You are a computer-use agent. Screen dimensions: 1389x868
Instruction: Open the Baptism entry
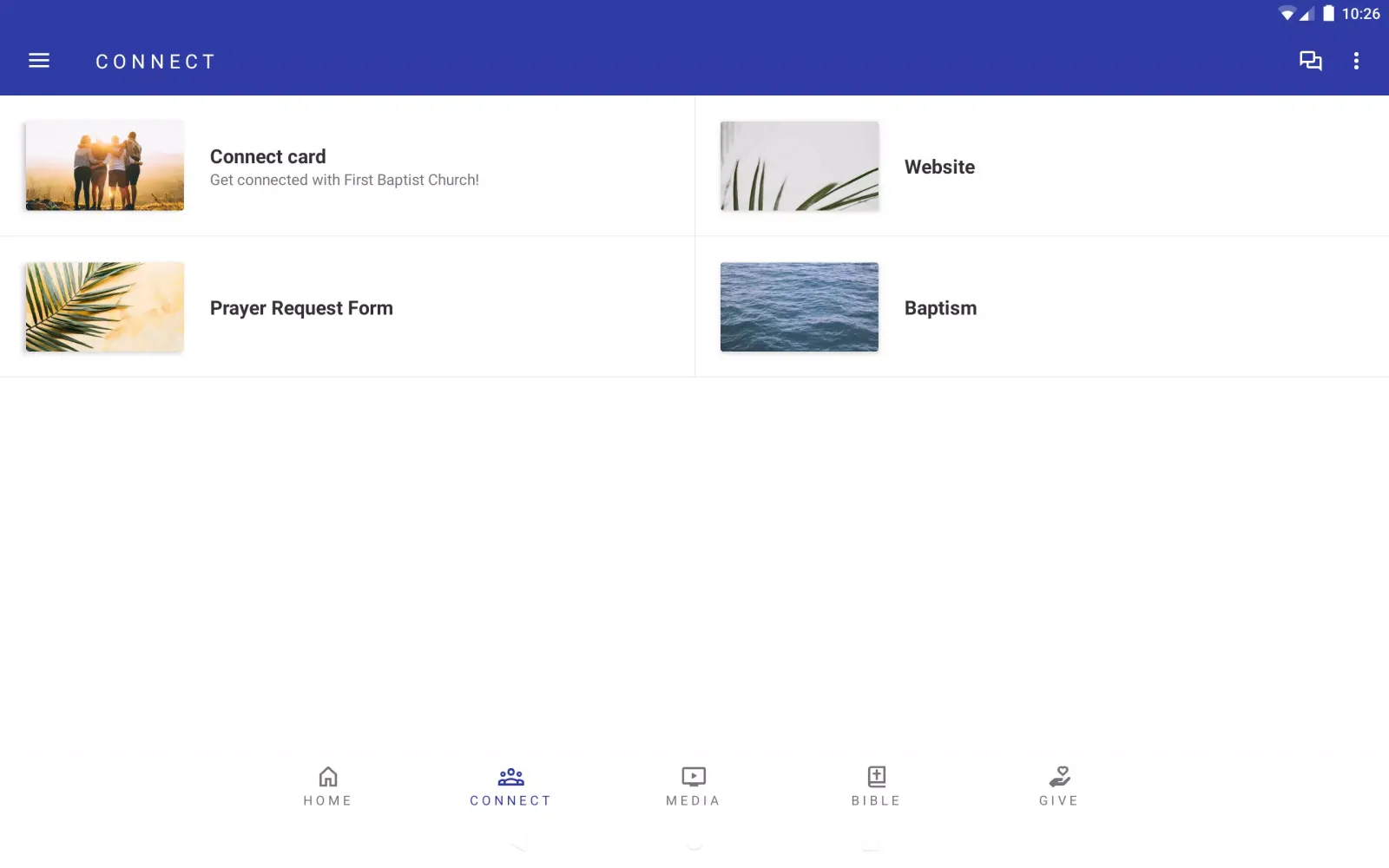pyautogui.click(x=940, y=308)
